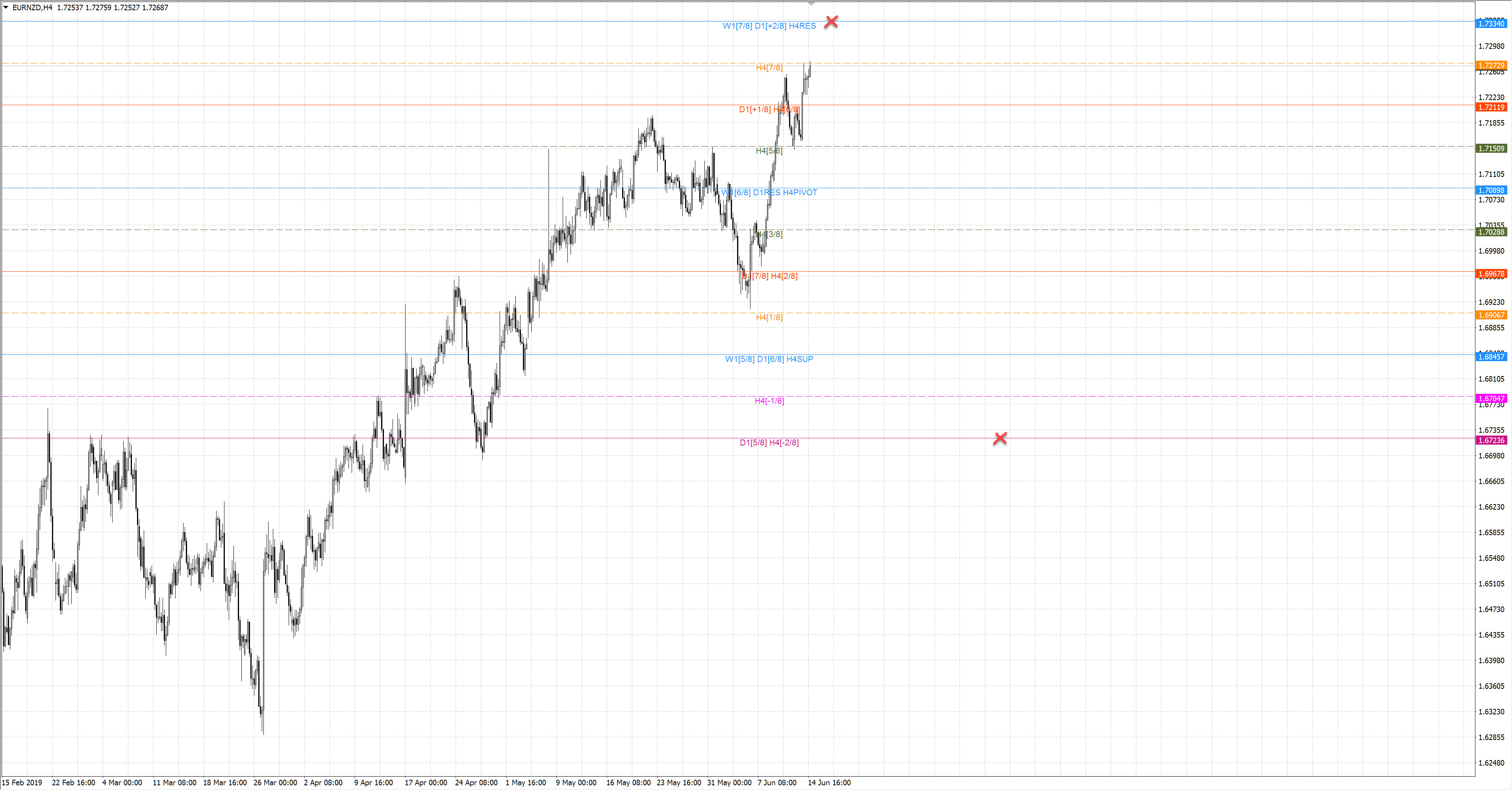The height and width of the screenshot is (790, 1512).
Task: Click the pink 1.67236 price tag
Action: coord(1491,440)
